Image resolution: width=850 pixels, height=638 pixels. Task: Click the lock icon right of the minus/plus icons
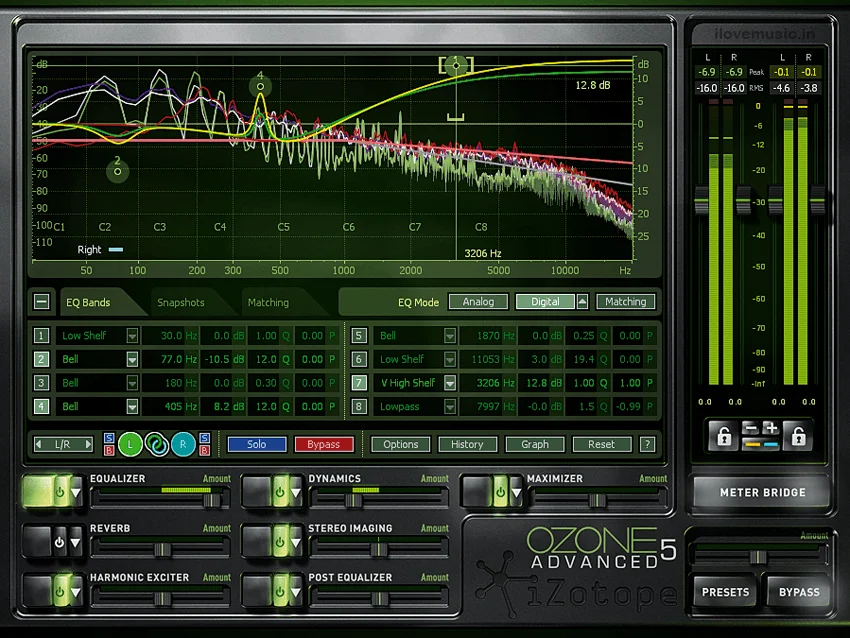798,436
